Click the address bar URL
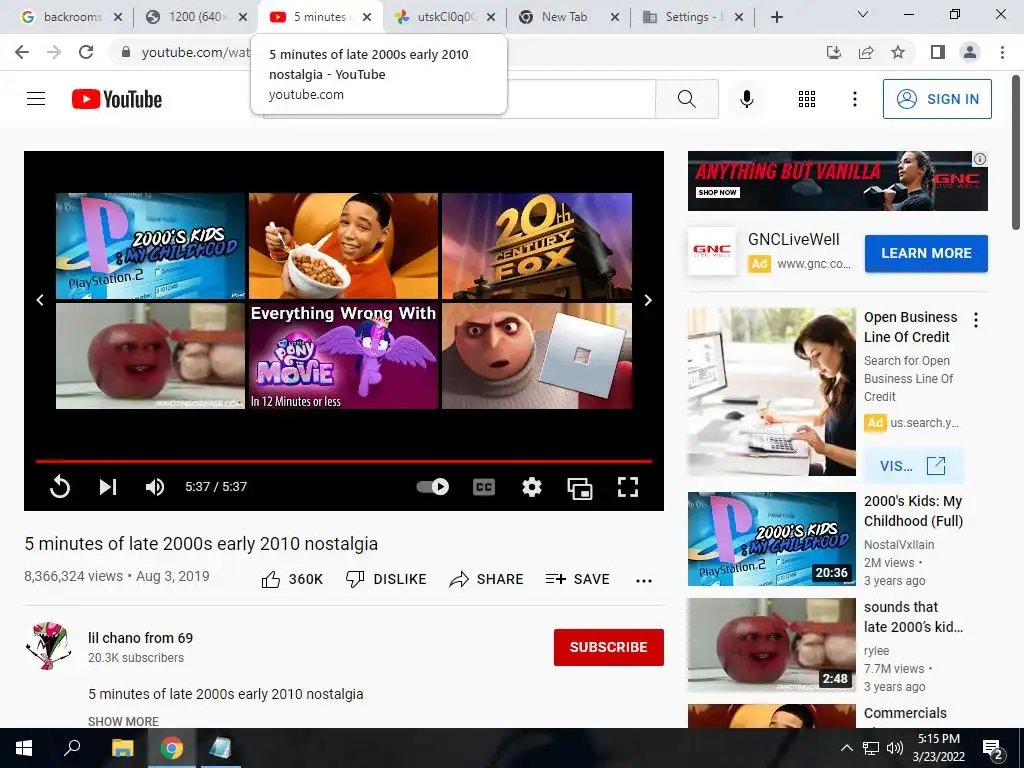1024x768 pixels. point(195,52)
